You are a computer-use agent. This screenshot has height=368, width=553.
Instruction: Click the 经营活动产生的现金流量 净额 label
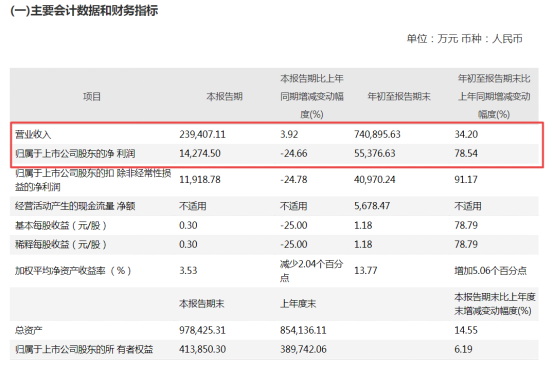pos(75,206)
